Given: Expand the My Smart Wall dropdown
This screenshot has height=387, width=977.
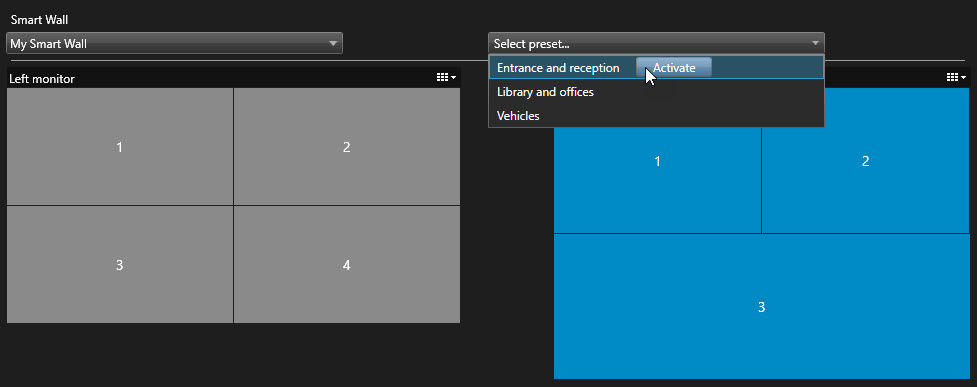Looking at the screenshot, I should (x=174, y=44).
